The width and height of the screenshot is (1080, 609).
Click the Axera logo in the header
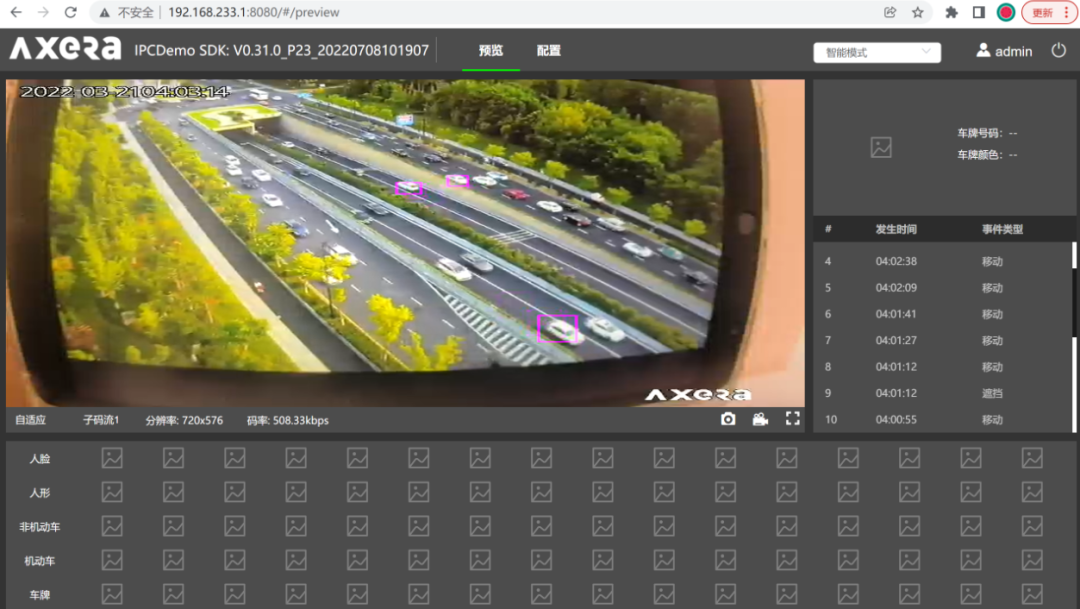65,50
